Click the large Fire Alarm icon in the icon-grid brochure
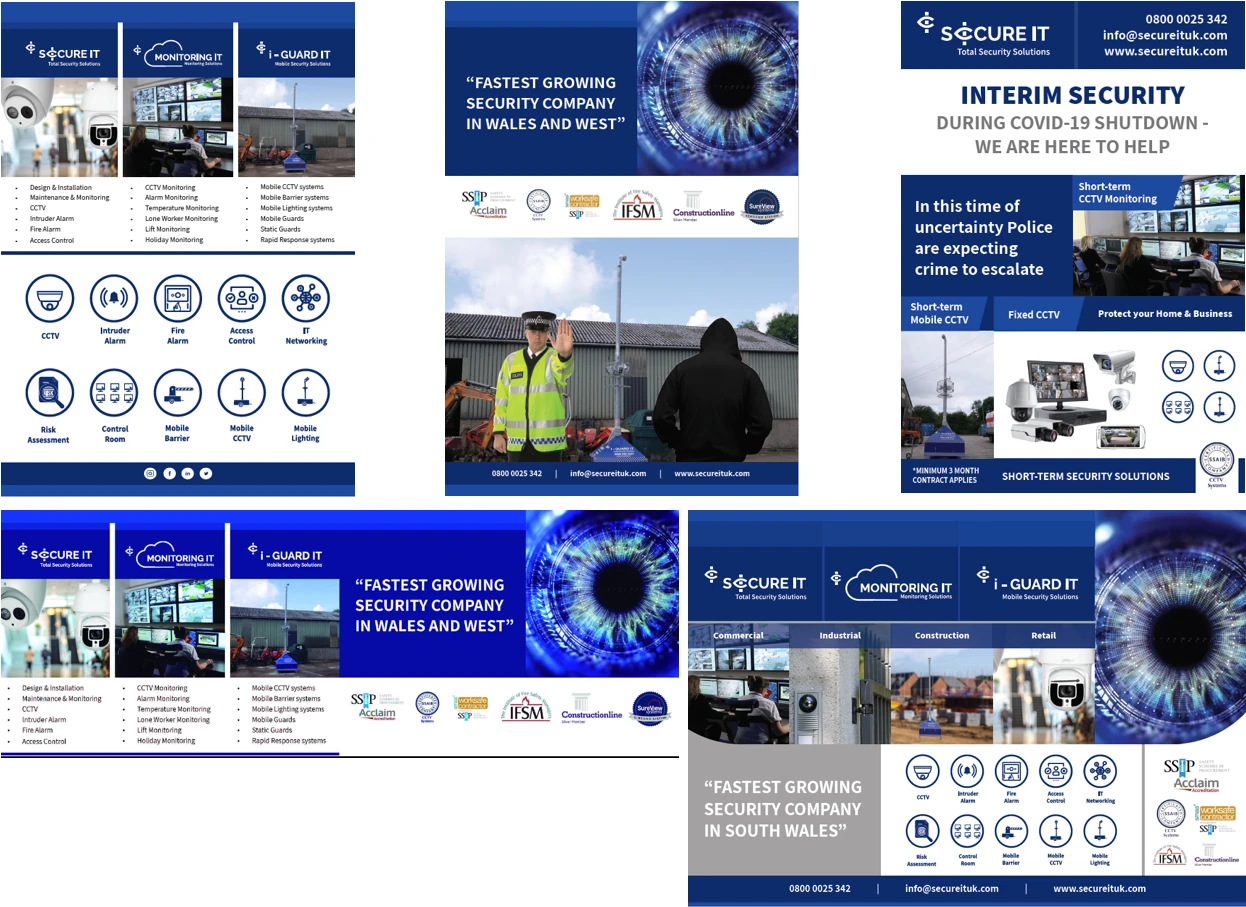1246x907 pixels. tap(178, 299)
